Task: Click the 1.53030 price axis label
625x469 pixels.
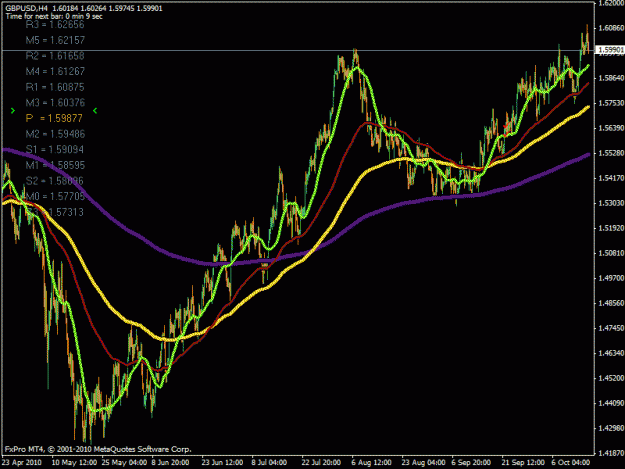Action: pos(611,203)
